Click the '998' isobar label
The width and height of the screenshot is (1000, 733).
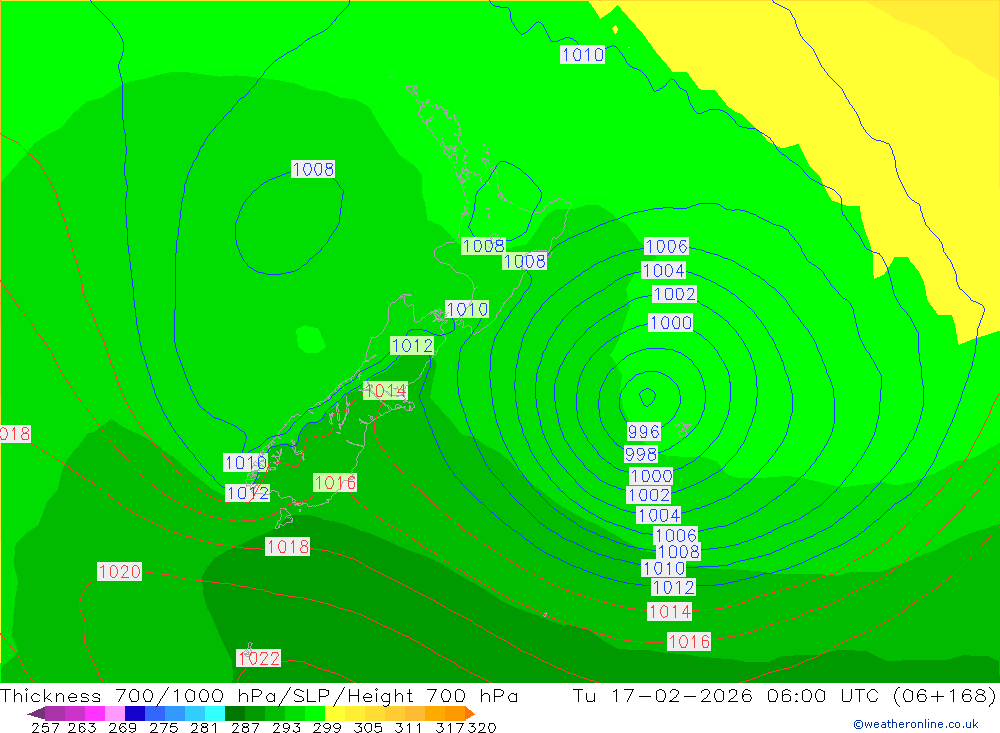coord(641,454)
